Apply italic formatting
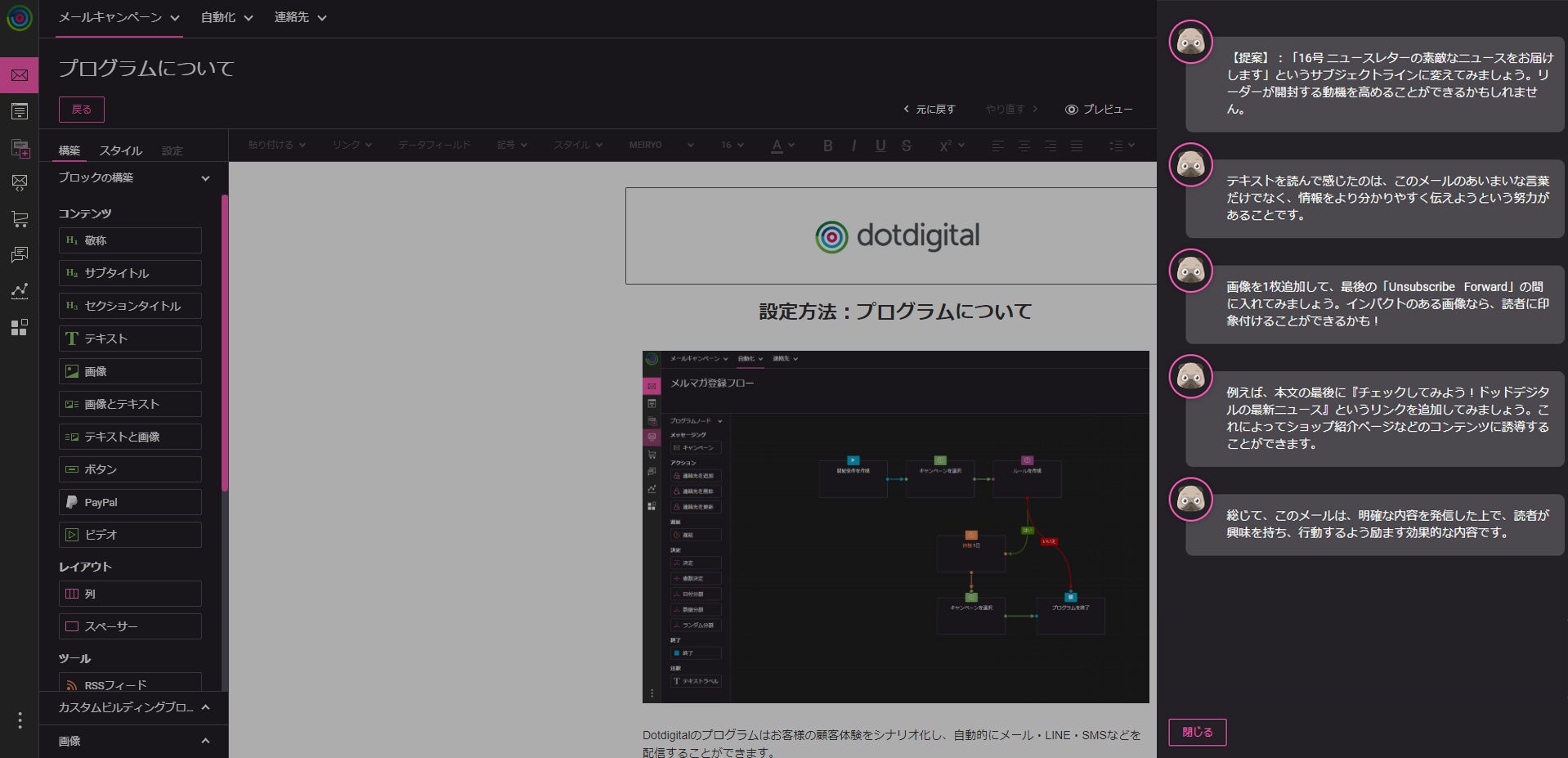This screenshot has width=1568, height=758. pos(854,146)
